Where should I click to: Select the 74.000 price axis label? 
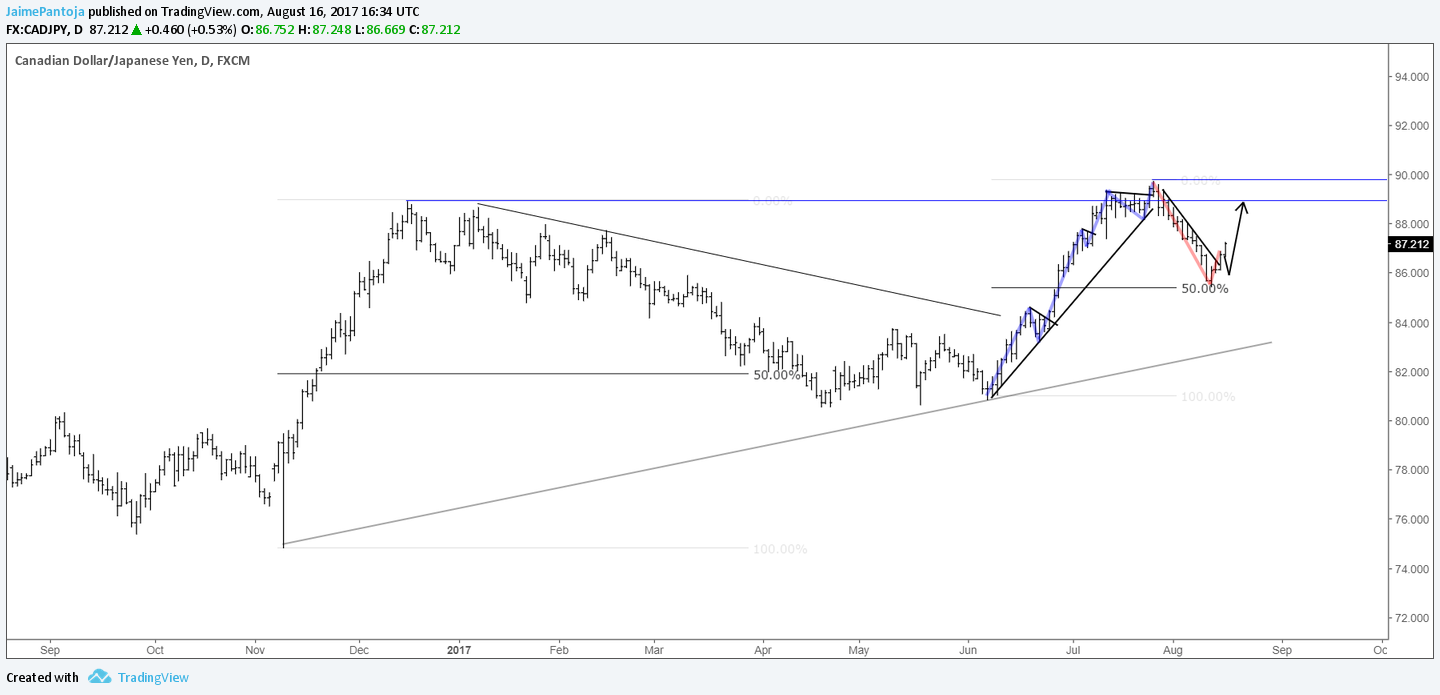1412,569
